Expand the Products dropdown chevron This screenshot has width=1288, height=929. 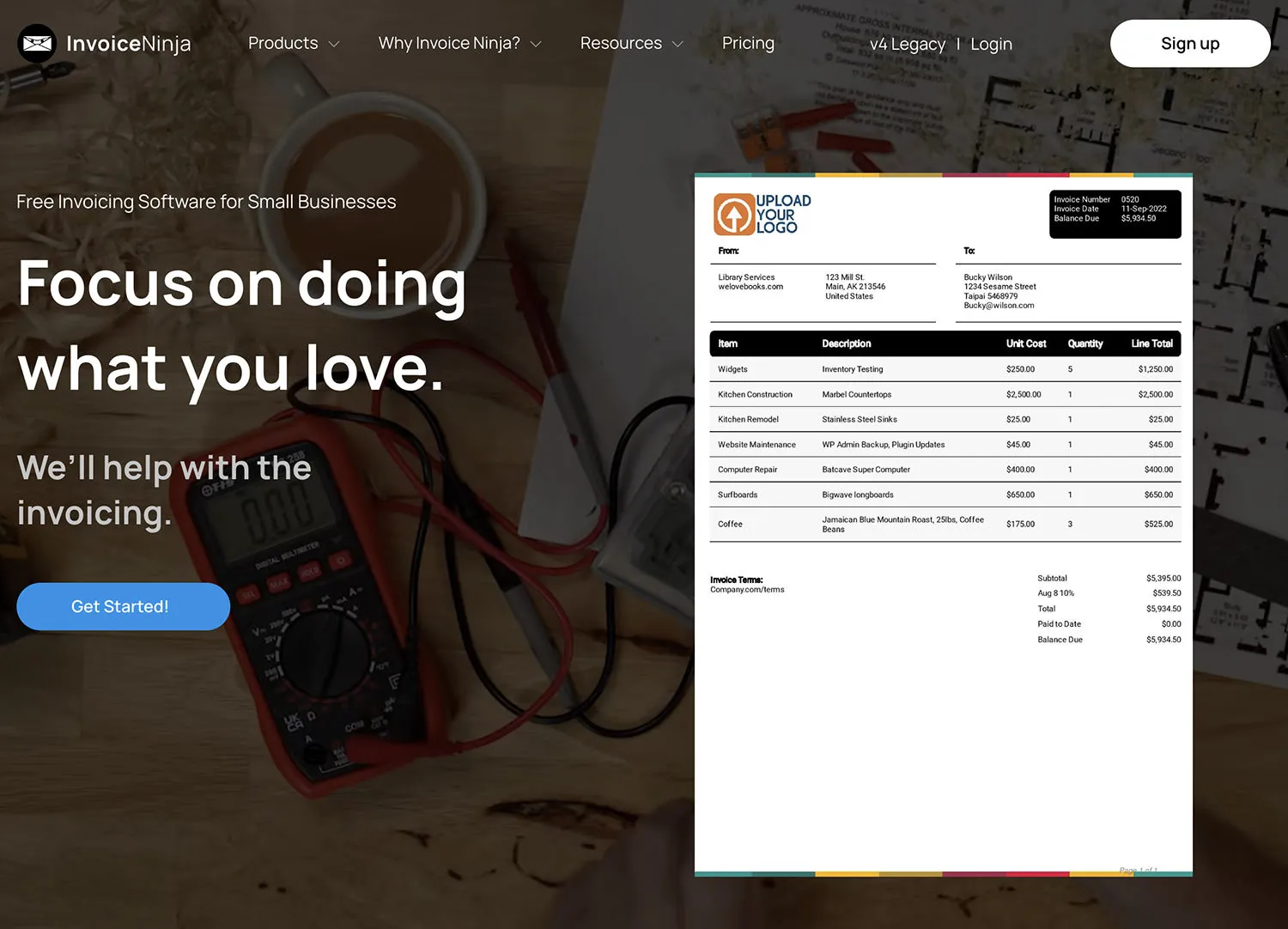point(334,44)
